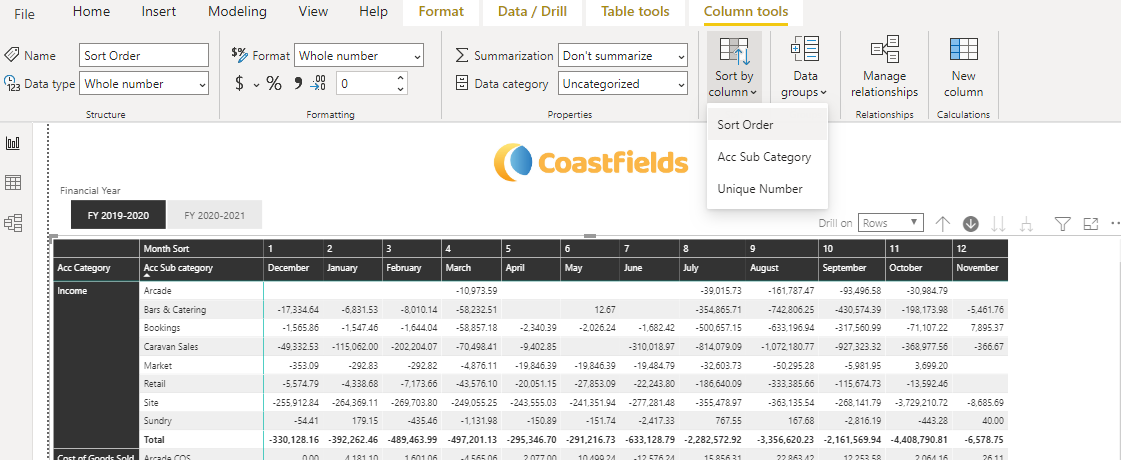1121x460 pixels.
Task: Open the Summarization dropdown
Action: point(623,55)
